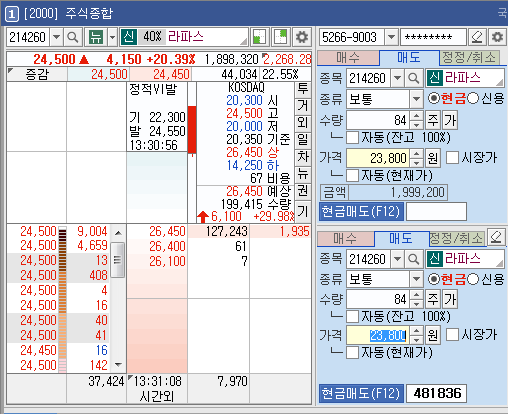Click the lower 현금매도(F12) button
Image resolution: width=508 pixels, height=414 pixels.
pos(361,394)
